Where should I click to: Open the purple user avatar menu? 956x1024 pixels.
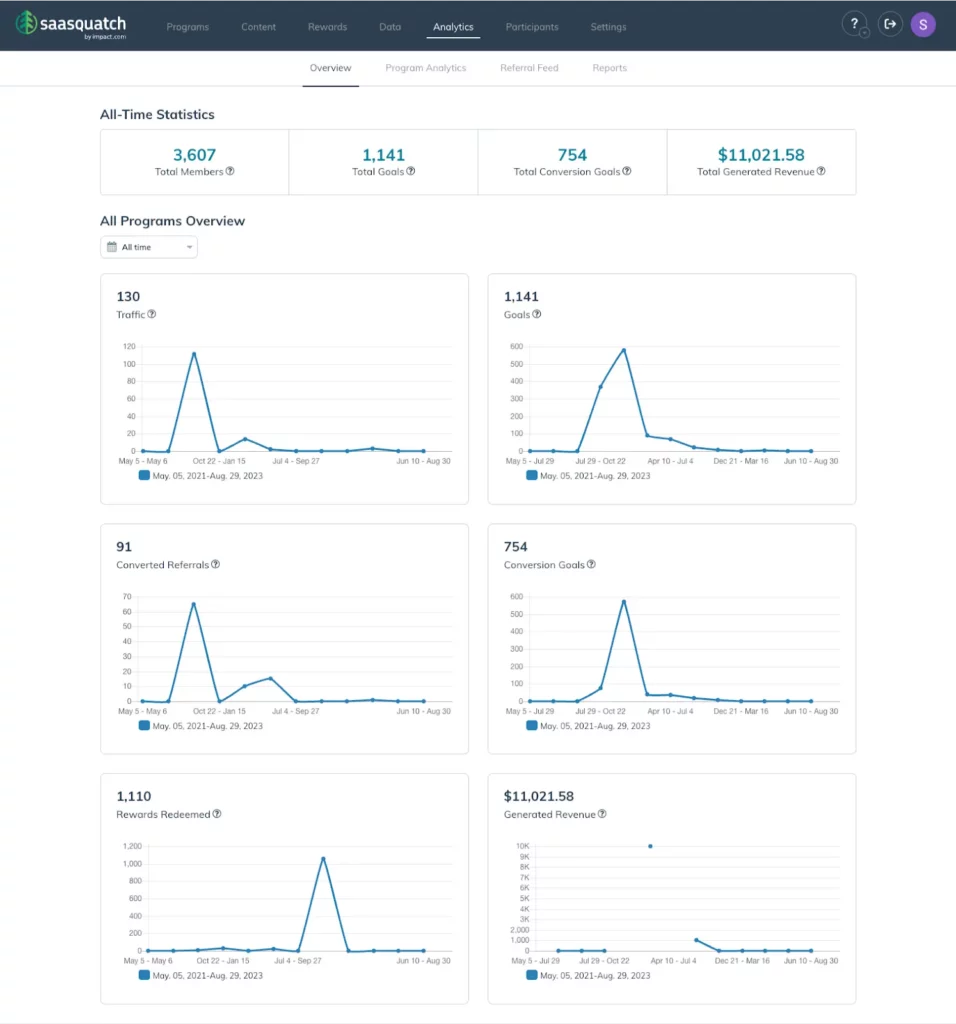pyautogui.click(x=923, y=25)
